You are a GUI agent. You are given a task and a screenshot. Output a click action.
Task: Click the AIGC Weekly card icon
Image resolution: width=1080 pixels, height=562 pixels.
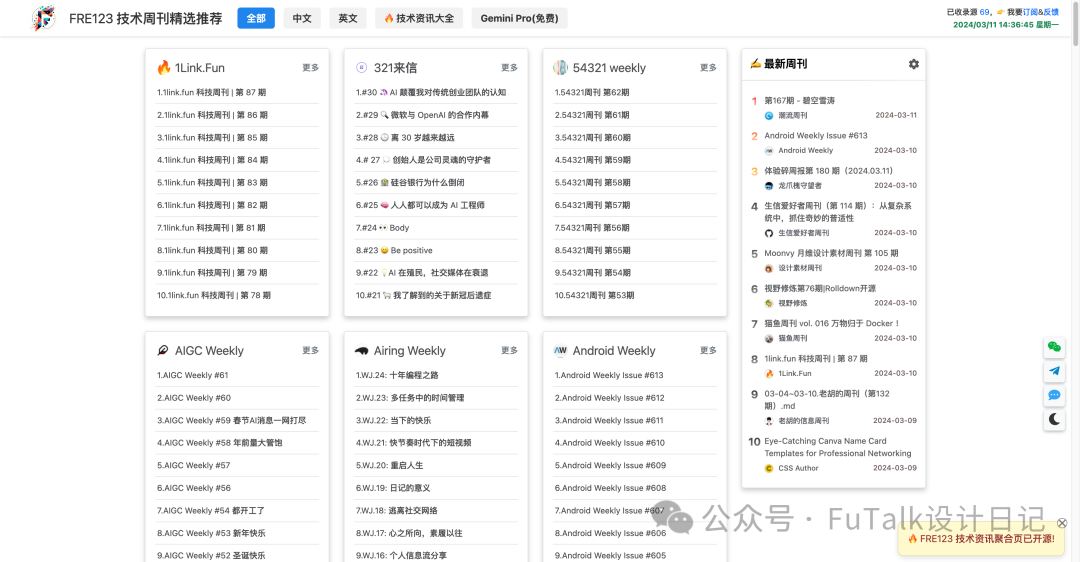click(x=163, y=351)
